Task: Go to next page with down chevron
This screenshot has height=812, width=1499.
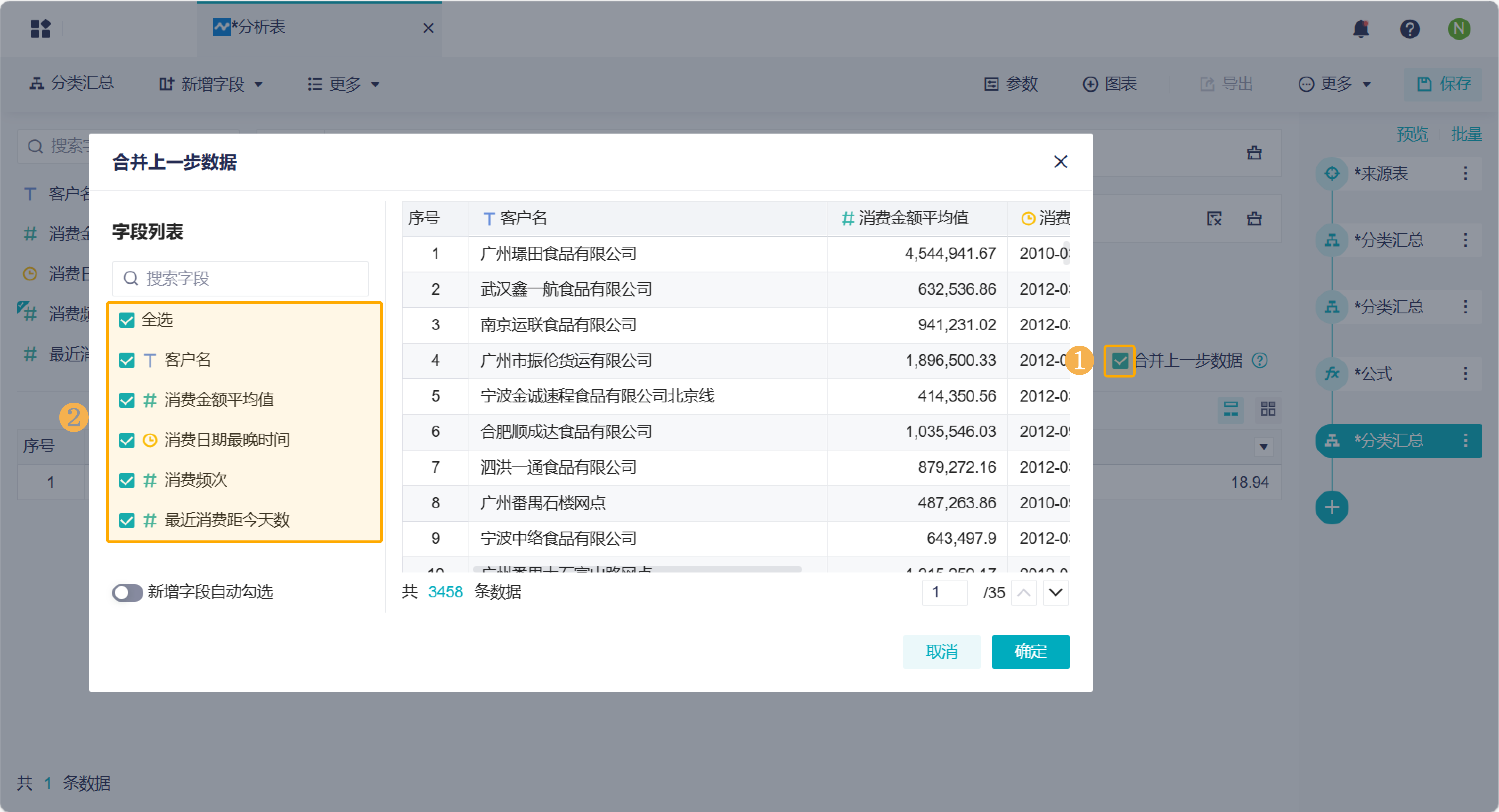Action: click(1056, 593)
